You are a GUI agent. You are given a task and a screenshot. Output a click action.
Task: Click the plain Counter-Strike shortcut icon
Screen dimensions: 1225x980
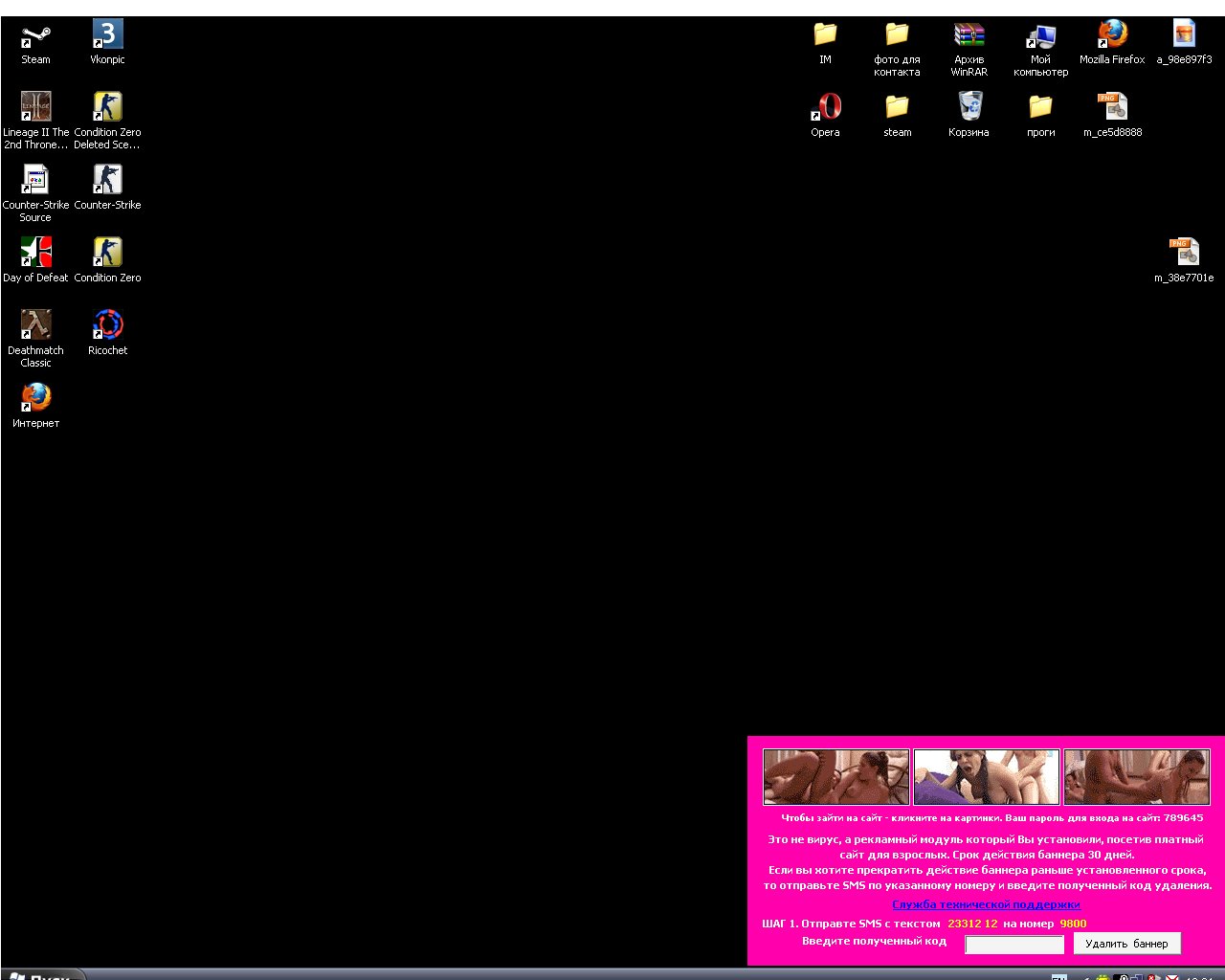click(x=107, y=188)
